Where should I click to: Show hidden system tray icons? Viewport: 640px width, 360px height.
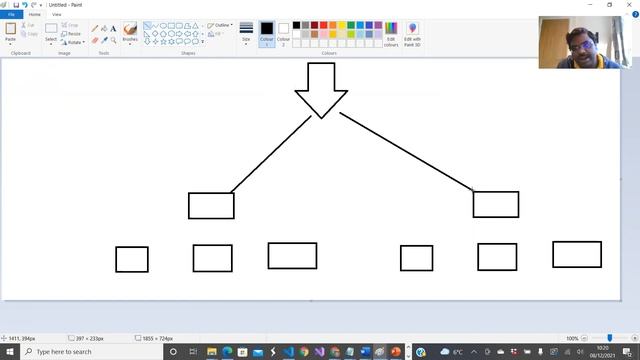[x=473, y=351]
